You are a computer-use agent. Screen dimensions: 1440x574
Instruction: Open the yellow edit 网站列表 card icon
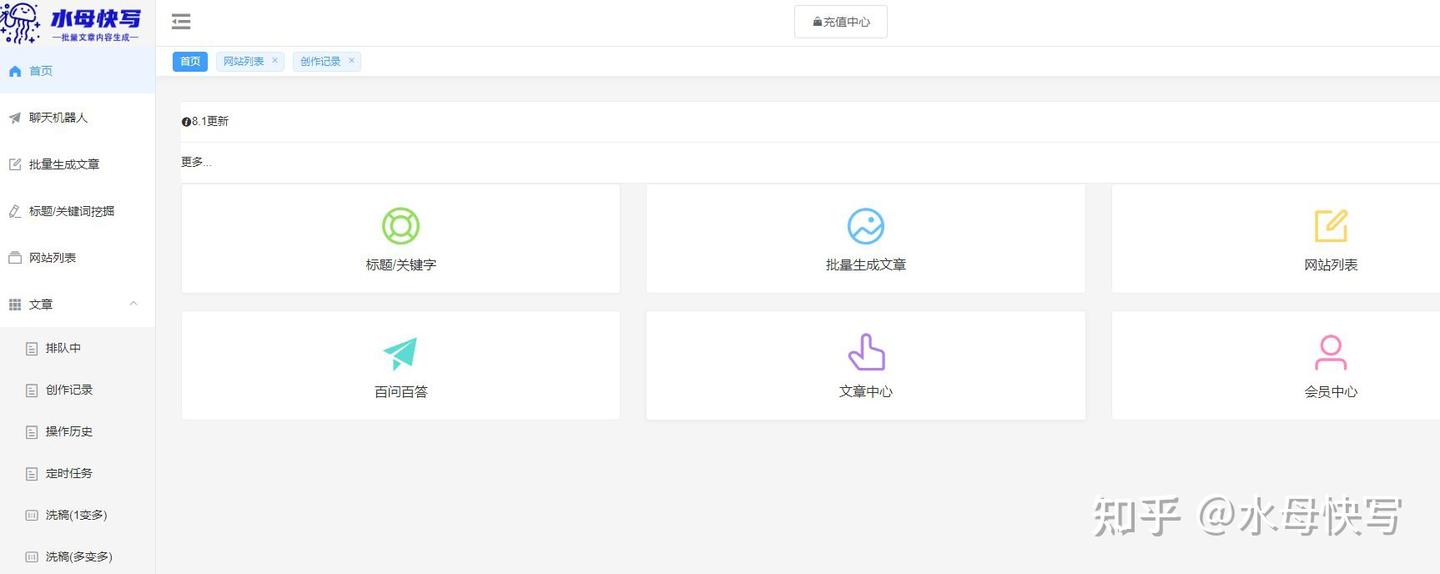tap(1331, 226)
